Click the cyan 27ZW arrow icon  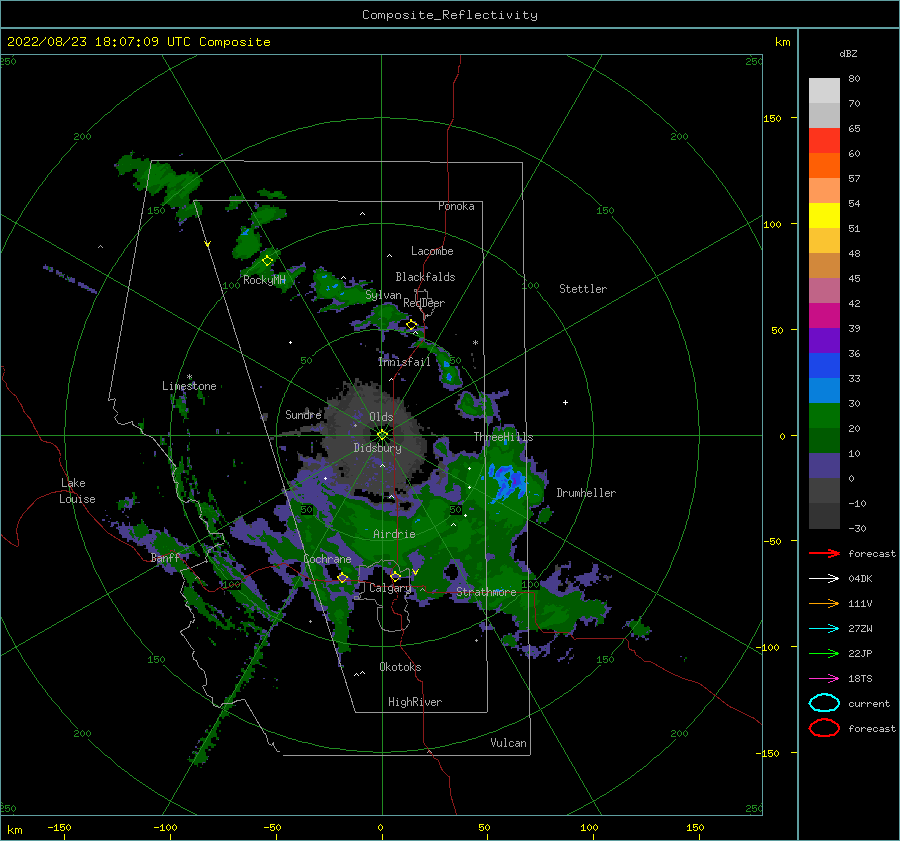824,629
